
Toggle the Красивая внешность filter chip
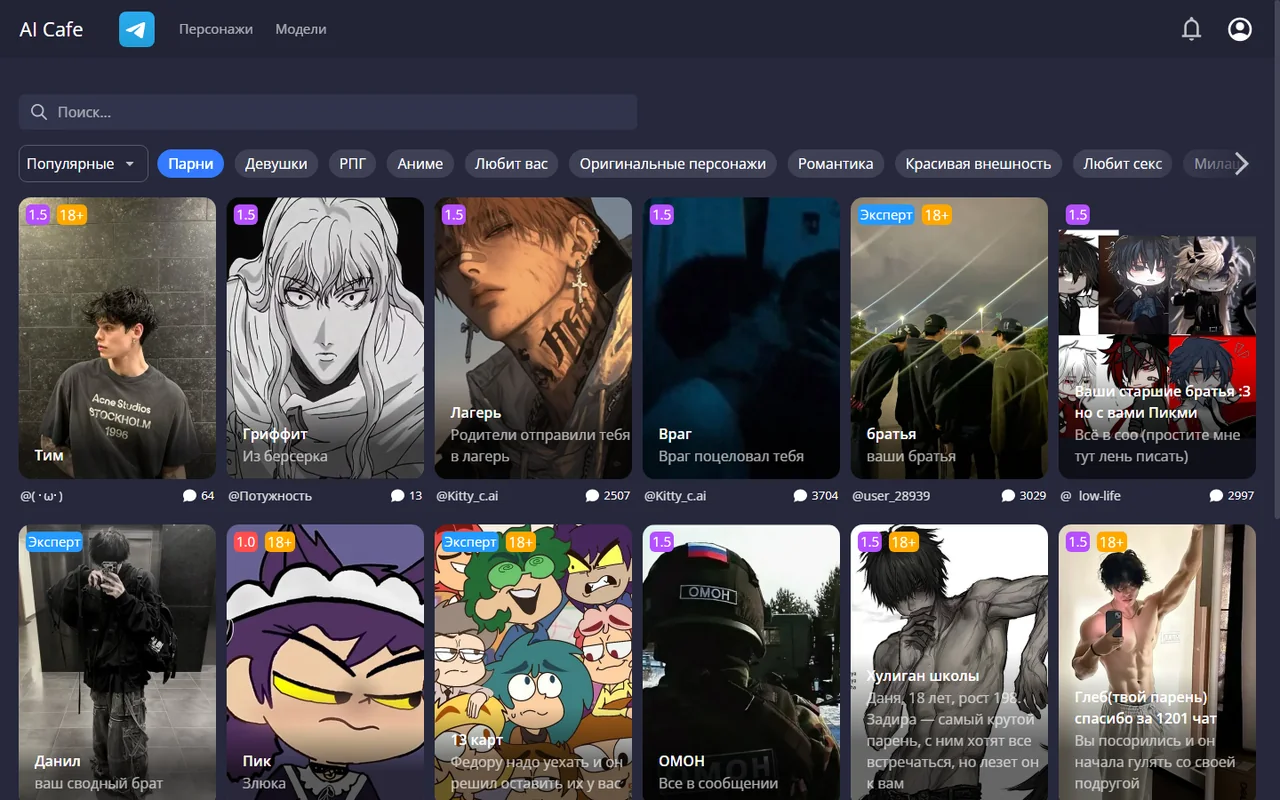pos(978,164)
